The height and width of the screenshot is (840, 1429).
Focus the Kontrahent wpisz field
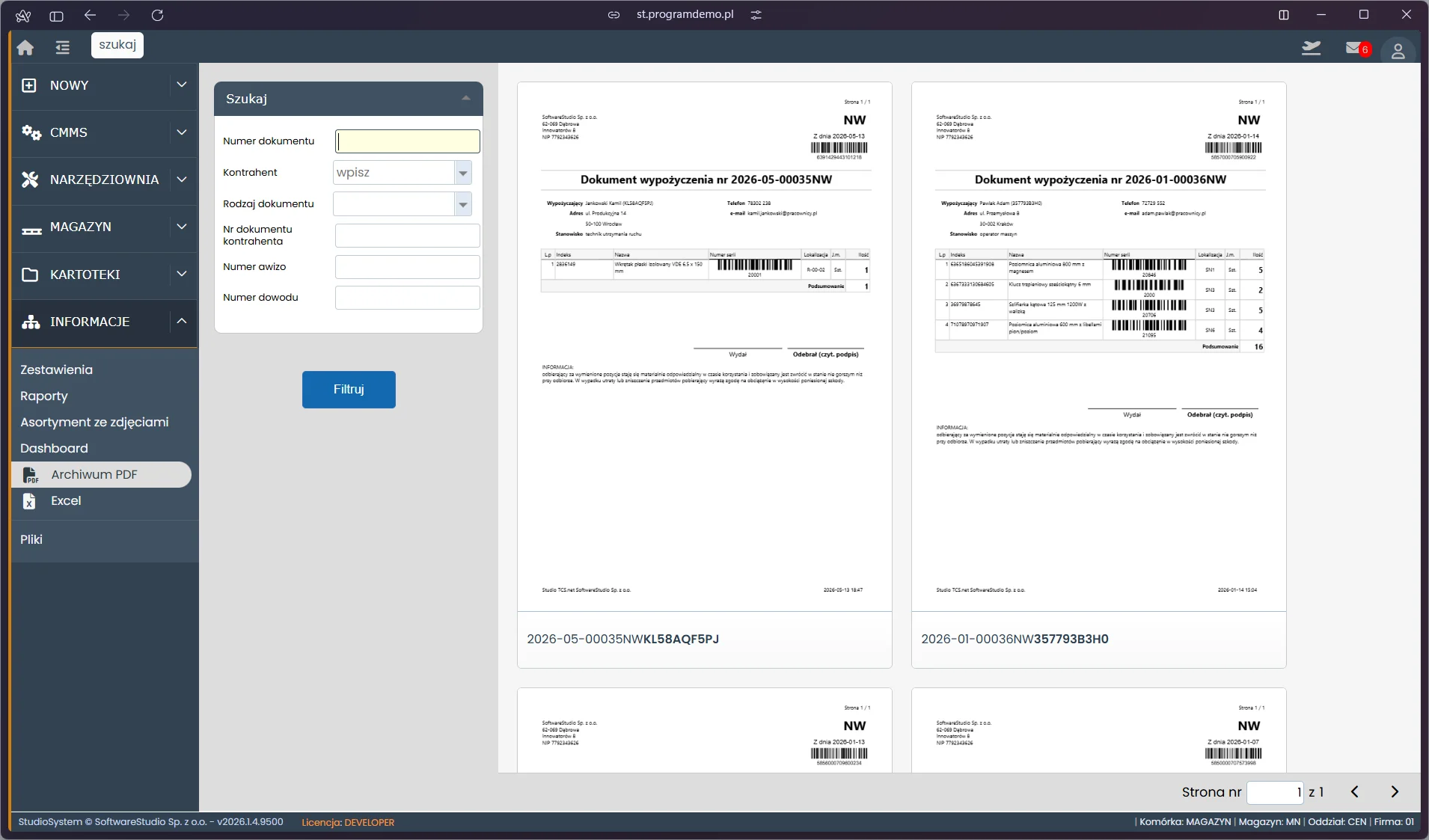coord(394,173)
